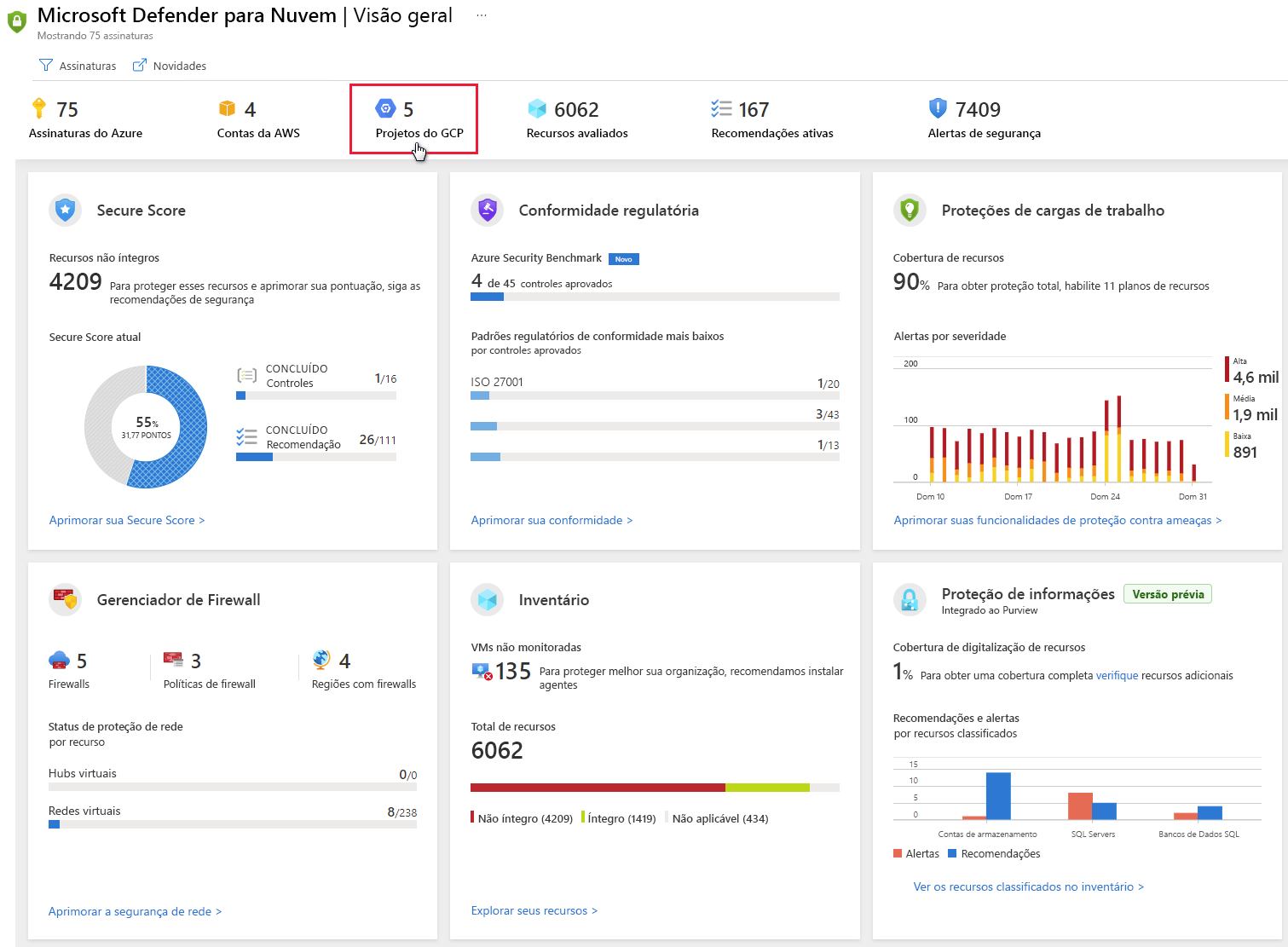1288x947 pixels.
Task: Click the Íntegro (1419) legend entry
Action: 619,818
